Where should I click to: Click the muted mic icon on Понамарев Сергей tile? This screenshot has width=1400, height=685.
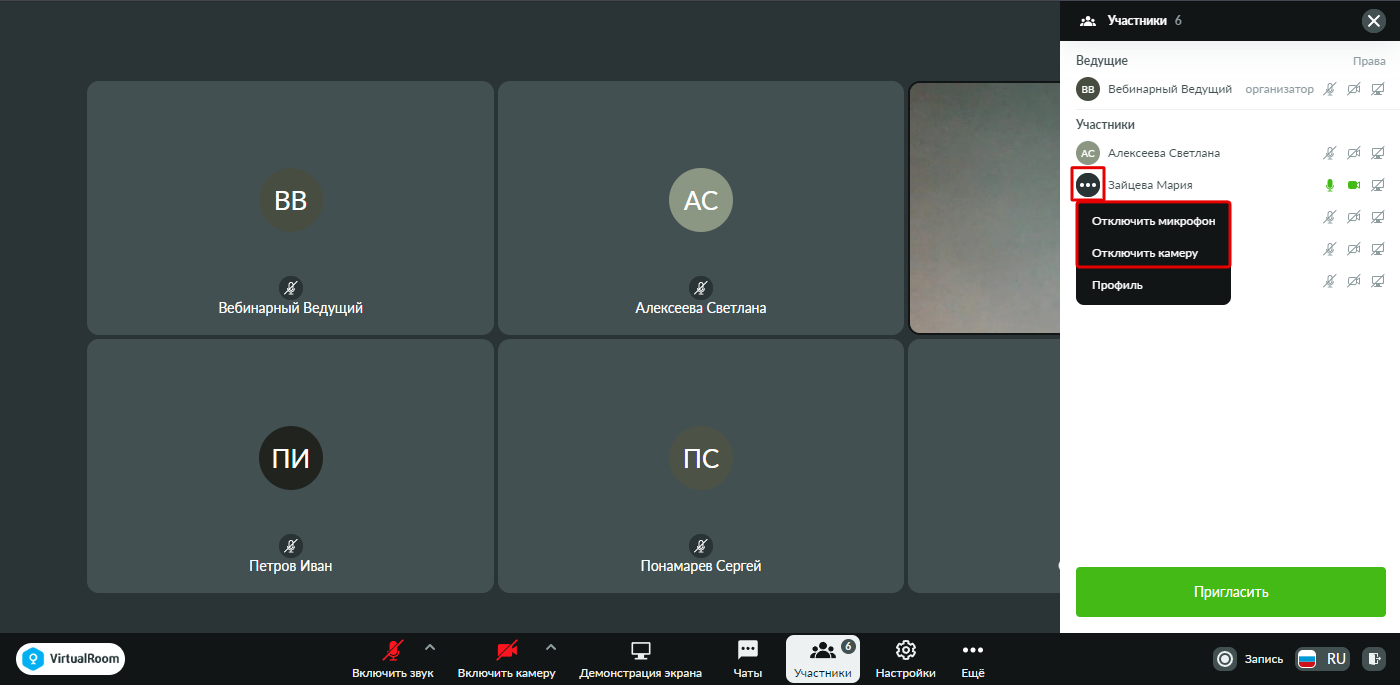(x=701, y=546)
